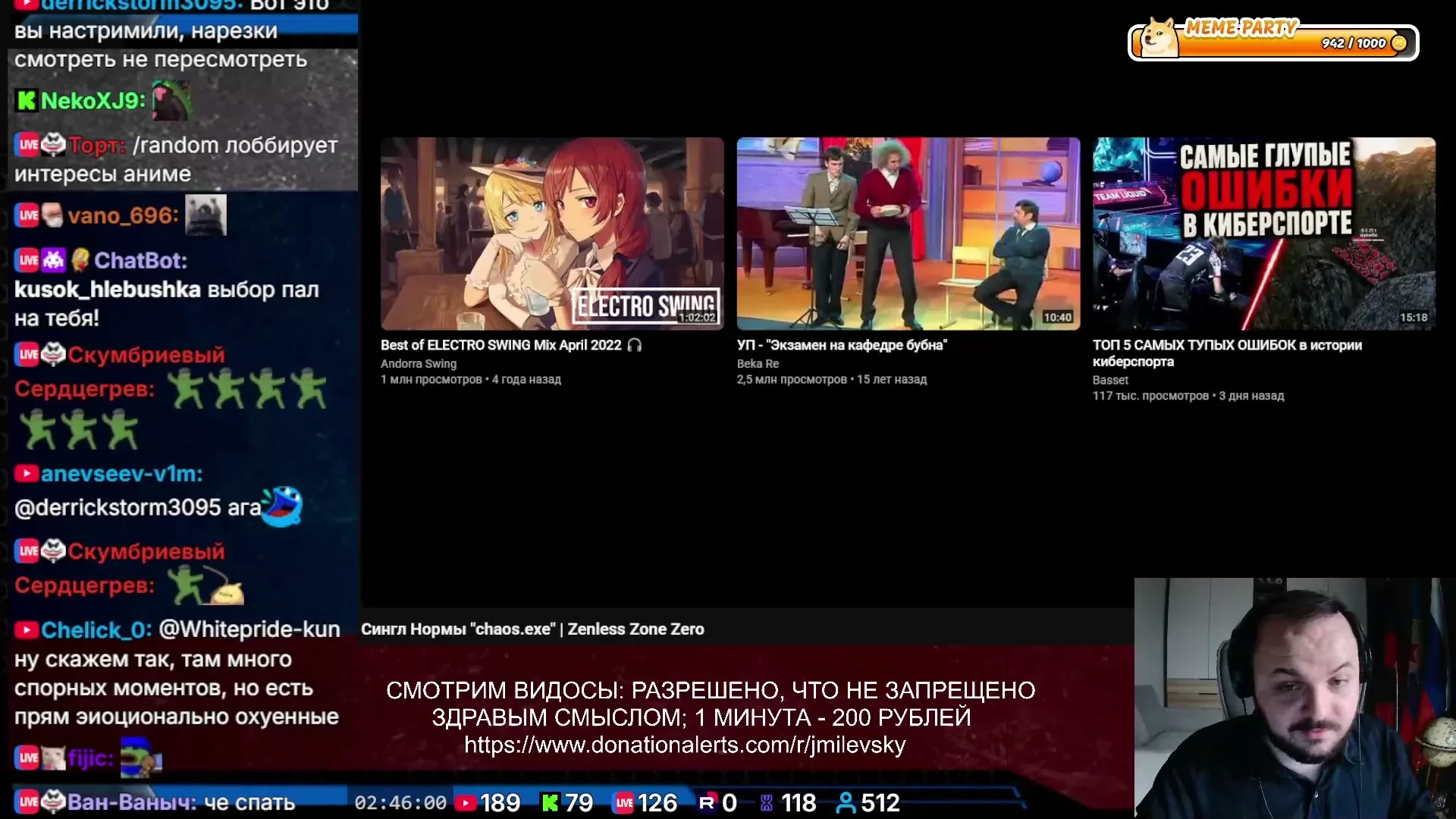Click the @Whitepride-kun mention in chat
This screenshot has height=819, width=1456.
pyautogui.click(x=249, y=629)
